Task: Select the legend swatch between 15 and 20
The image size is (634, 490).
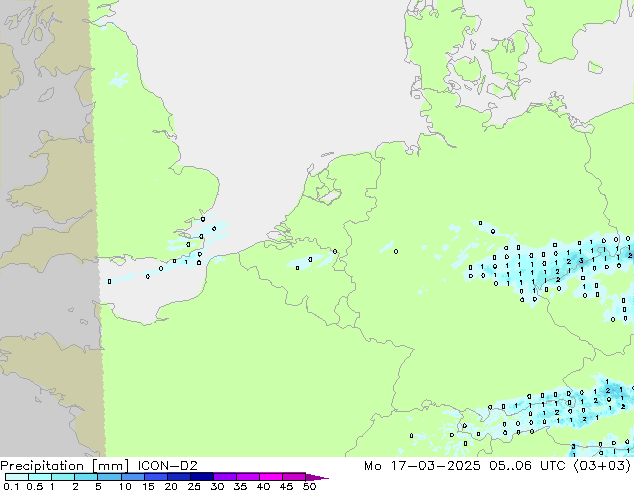Action: coord(155,477)
